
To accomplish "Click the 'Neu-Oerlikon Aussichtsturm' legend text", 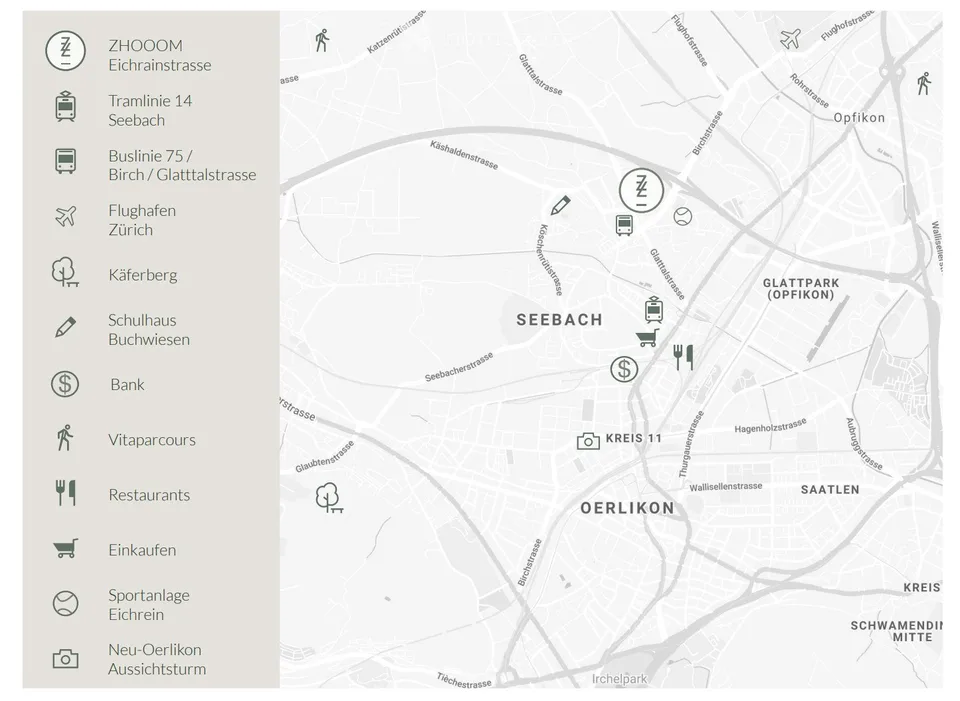I will tap(157, 659).
